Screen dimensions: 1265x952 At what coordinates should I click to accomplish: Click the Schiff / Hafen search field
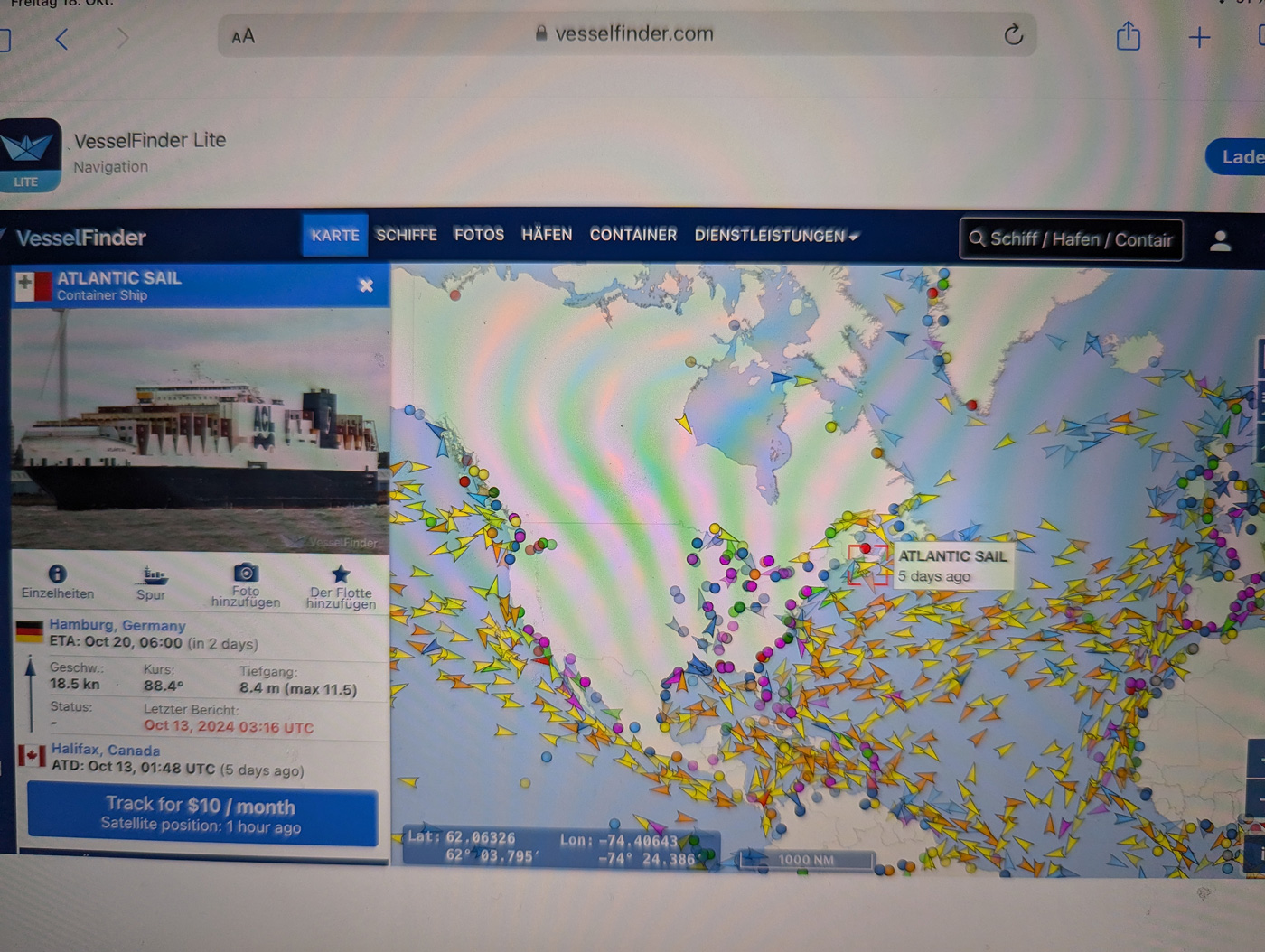click(1072, 239)
